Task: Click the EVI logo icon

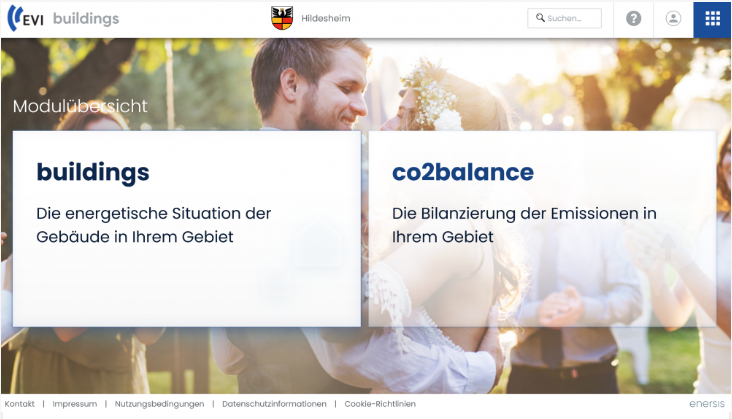Action: pos(25,18)
